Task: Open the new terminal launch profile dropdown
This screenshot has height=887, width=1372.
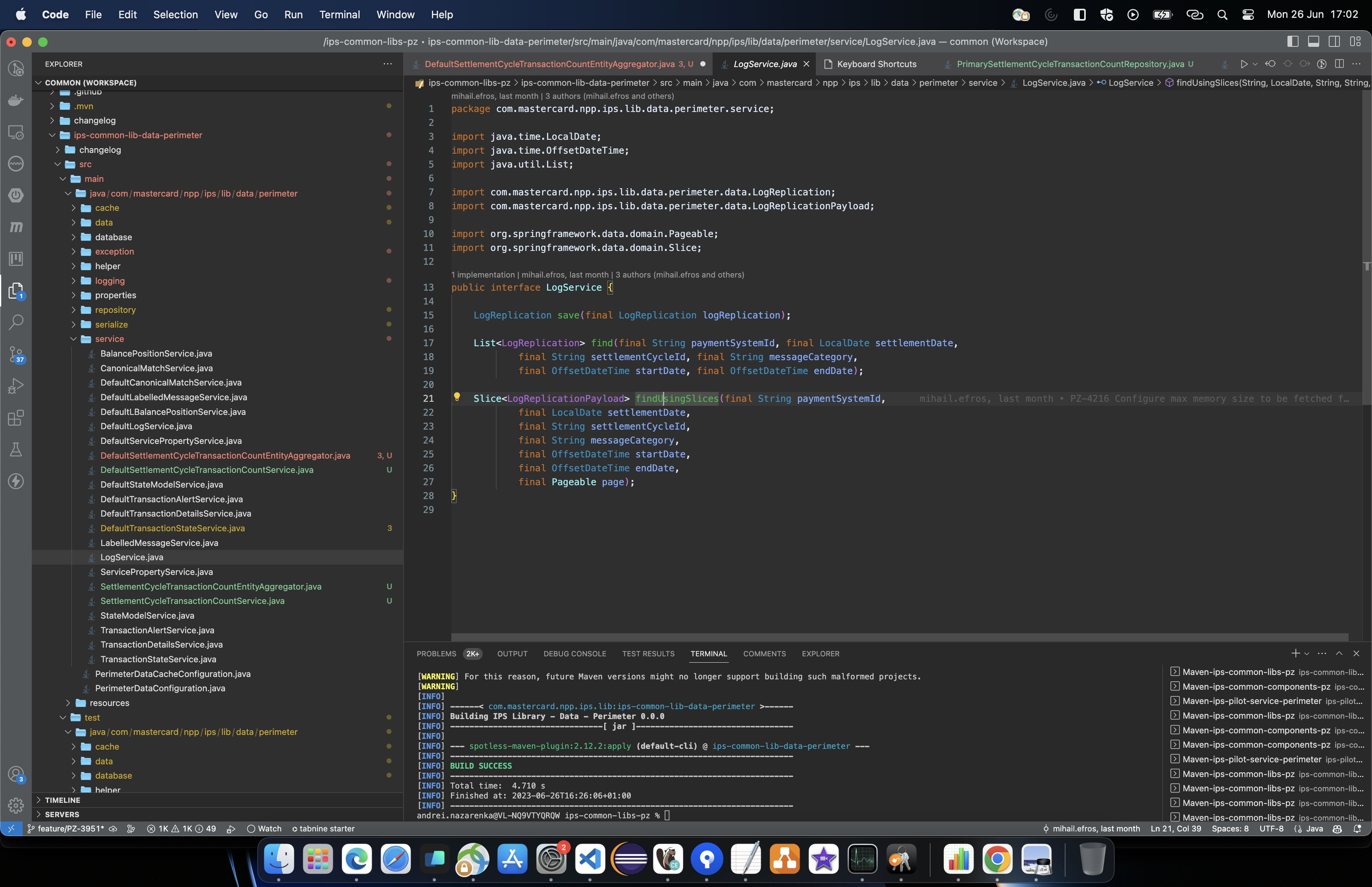Action: tap(1307, 654)
